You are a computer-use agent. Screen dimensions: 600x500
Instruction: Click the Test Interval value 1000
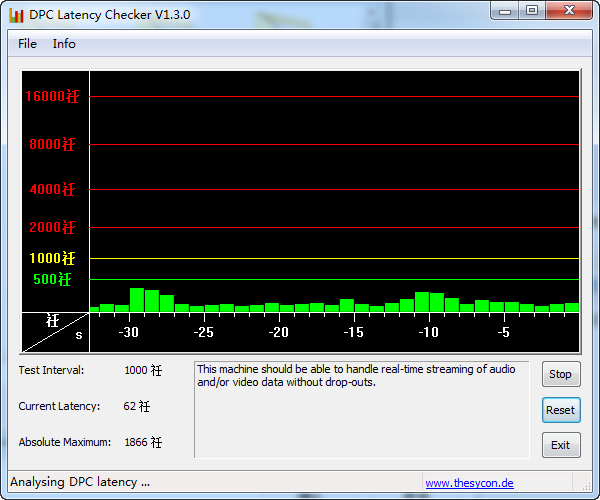pyautogui.click(x=143, y=370)
